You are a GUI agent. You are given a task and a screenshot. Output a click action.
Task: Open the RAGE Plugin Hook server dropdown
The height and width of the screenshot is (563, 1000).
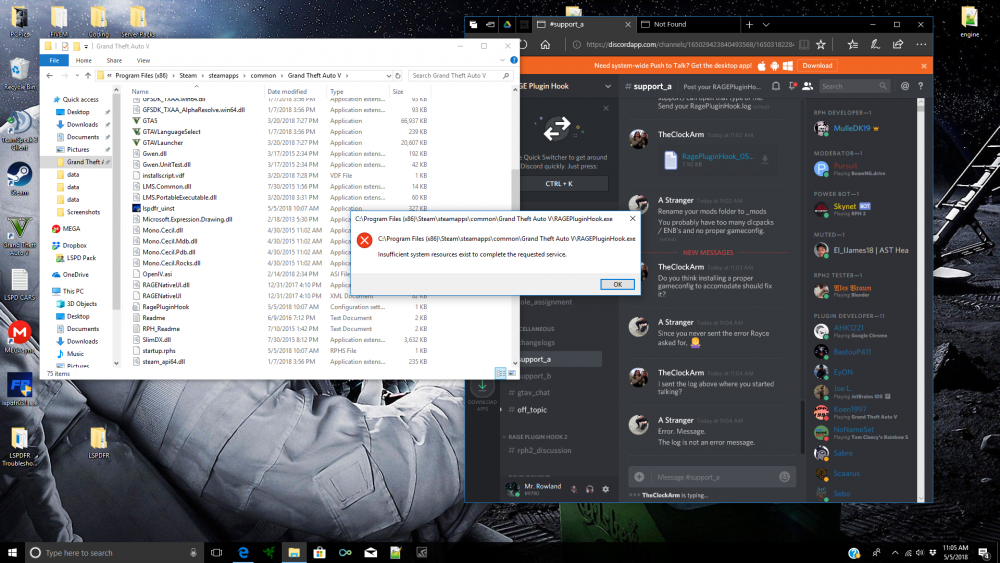(x=608, y=86)
